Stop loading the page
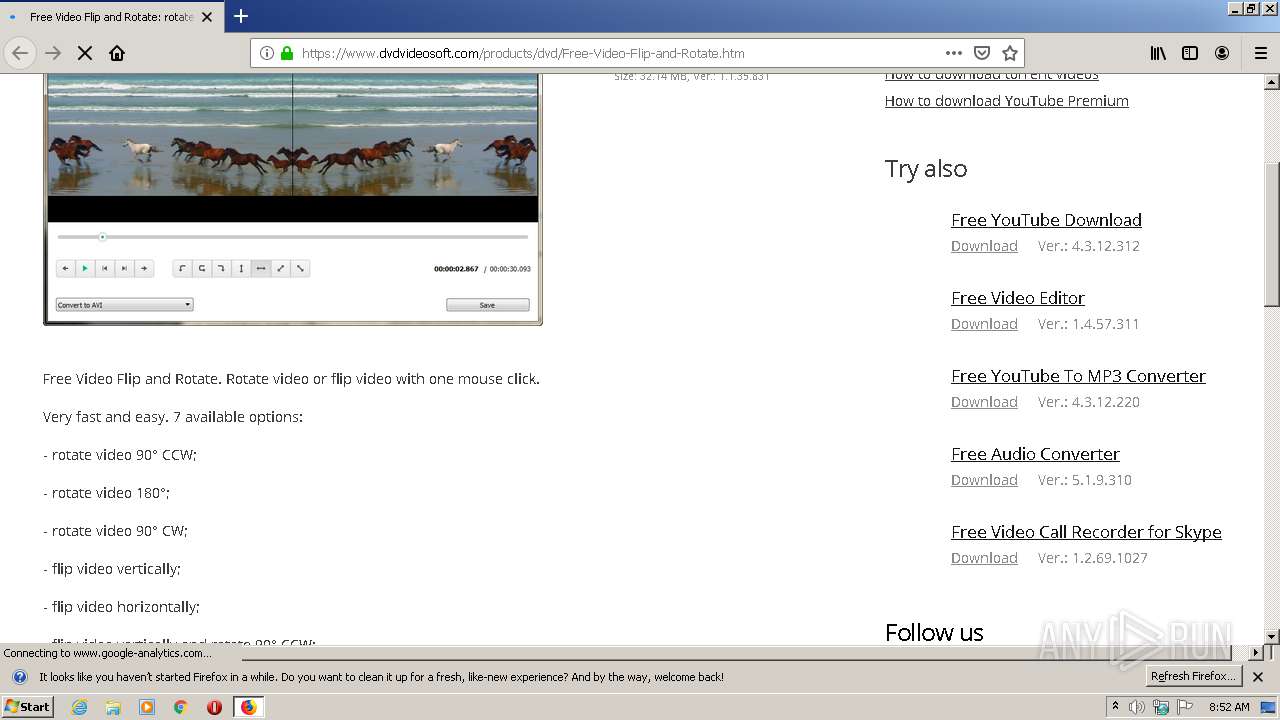Image resolution: width=1280 pixels, height=720 pixels. [x=85, y=53]
